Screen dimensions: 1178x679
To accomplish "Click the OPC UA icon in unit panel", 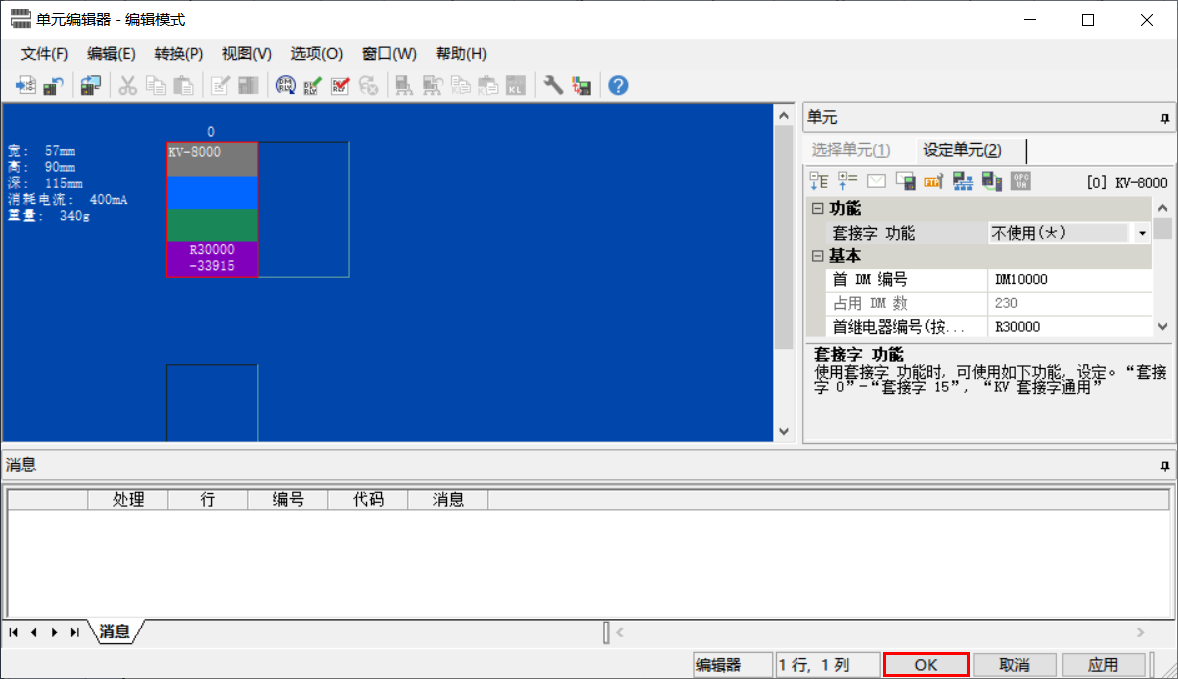I will pyautogui.click(x=1020, y=182).
